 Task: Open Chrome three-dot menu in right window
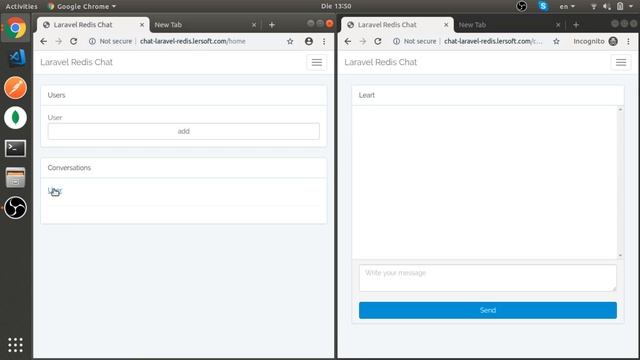click(x=628, y=41)
